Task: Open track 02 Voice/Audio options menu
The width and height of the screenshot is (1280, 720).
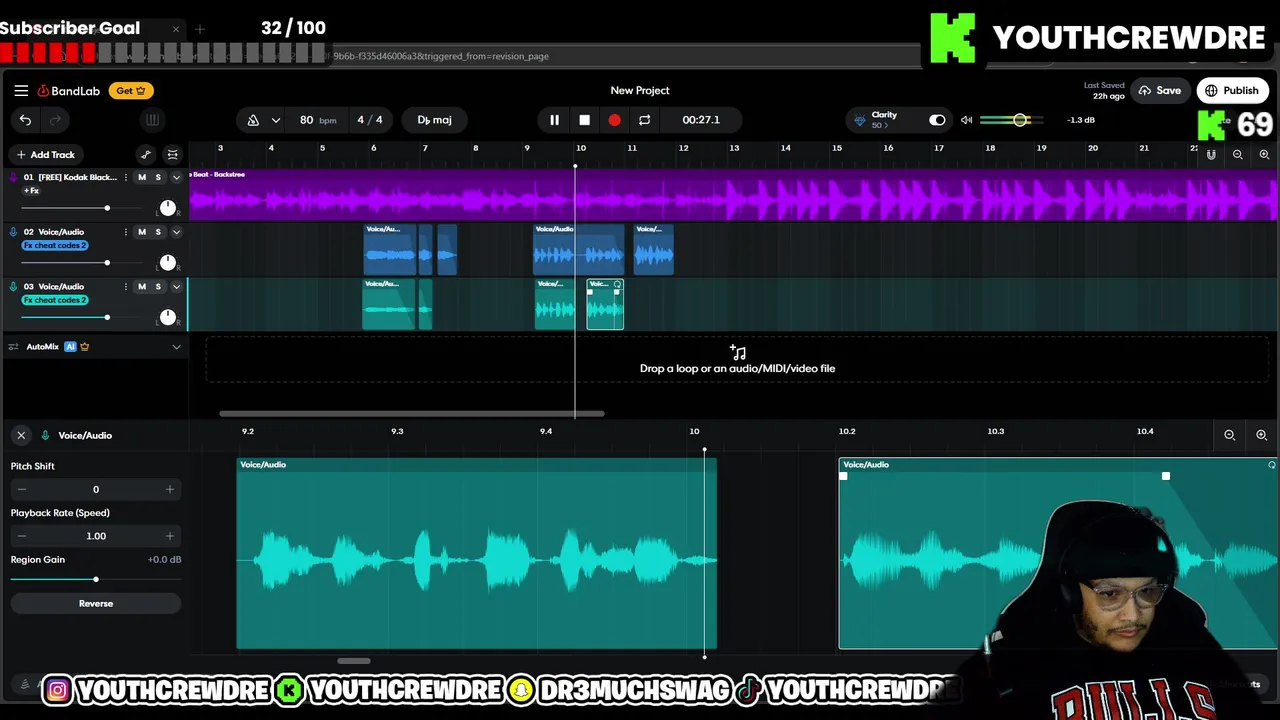Action: point(126,232)
